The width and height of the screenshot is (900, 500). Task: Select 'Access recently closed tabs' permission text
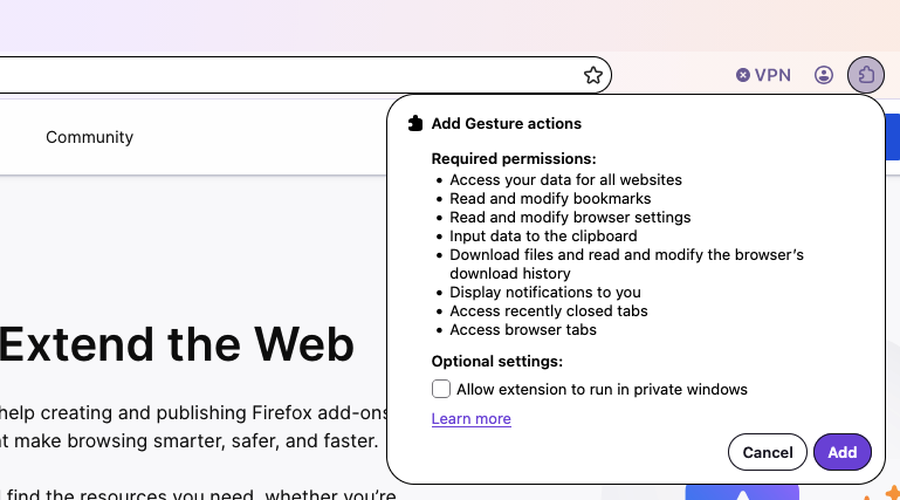pos(548,311)
